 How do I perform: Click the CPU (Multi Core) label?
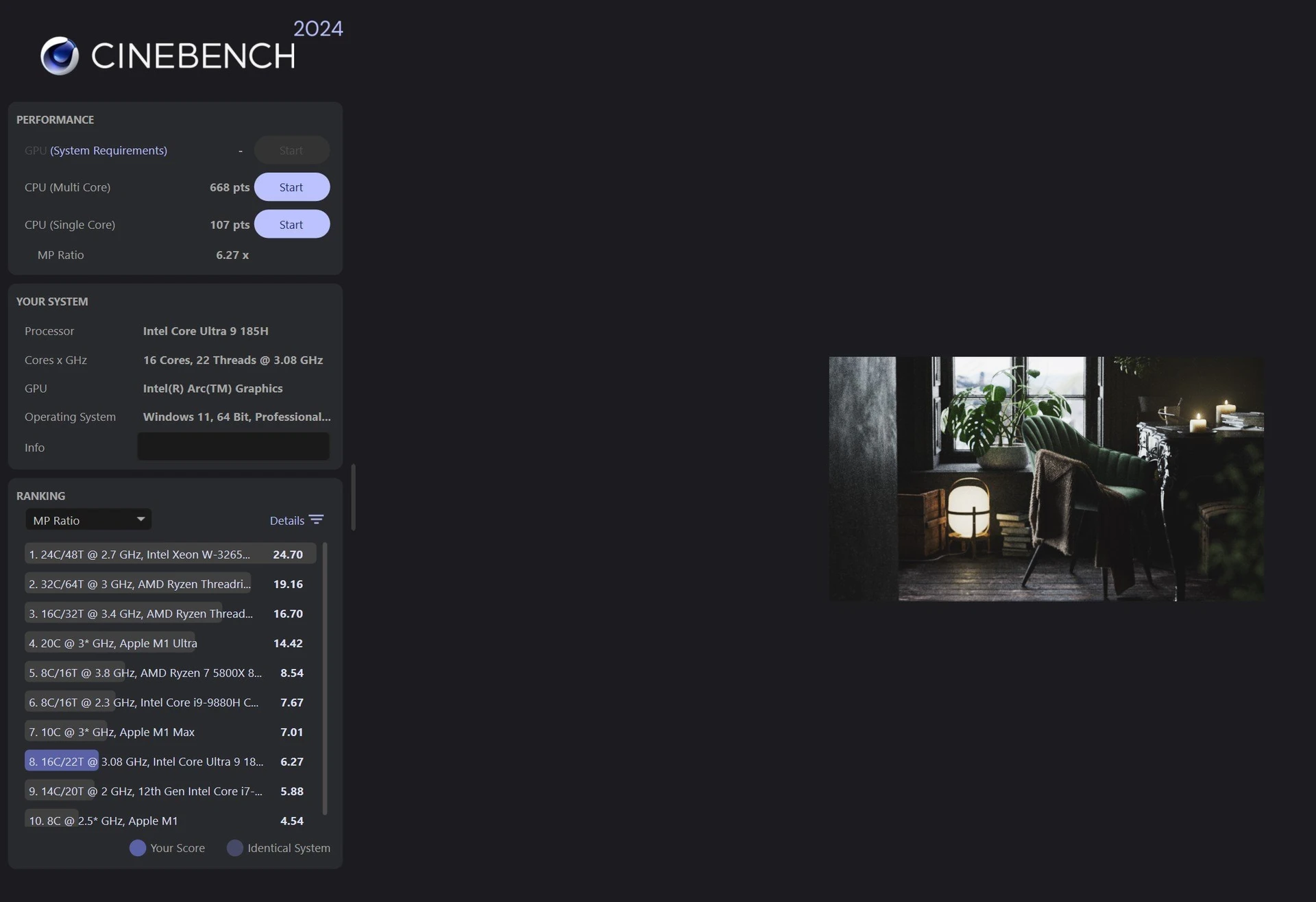[67, 187]
